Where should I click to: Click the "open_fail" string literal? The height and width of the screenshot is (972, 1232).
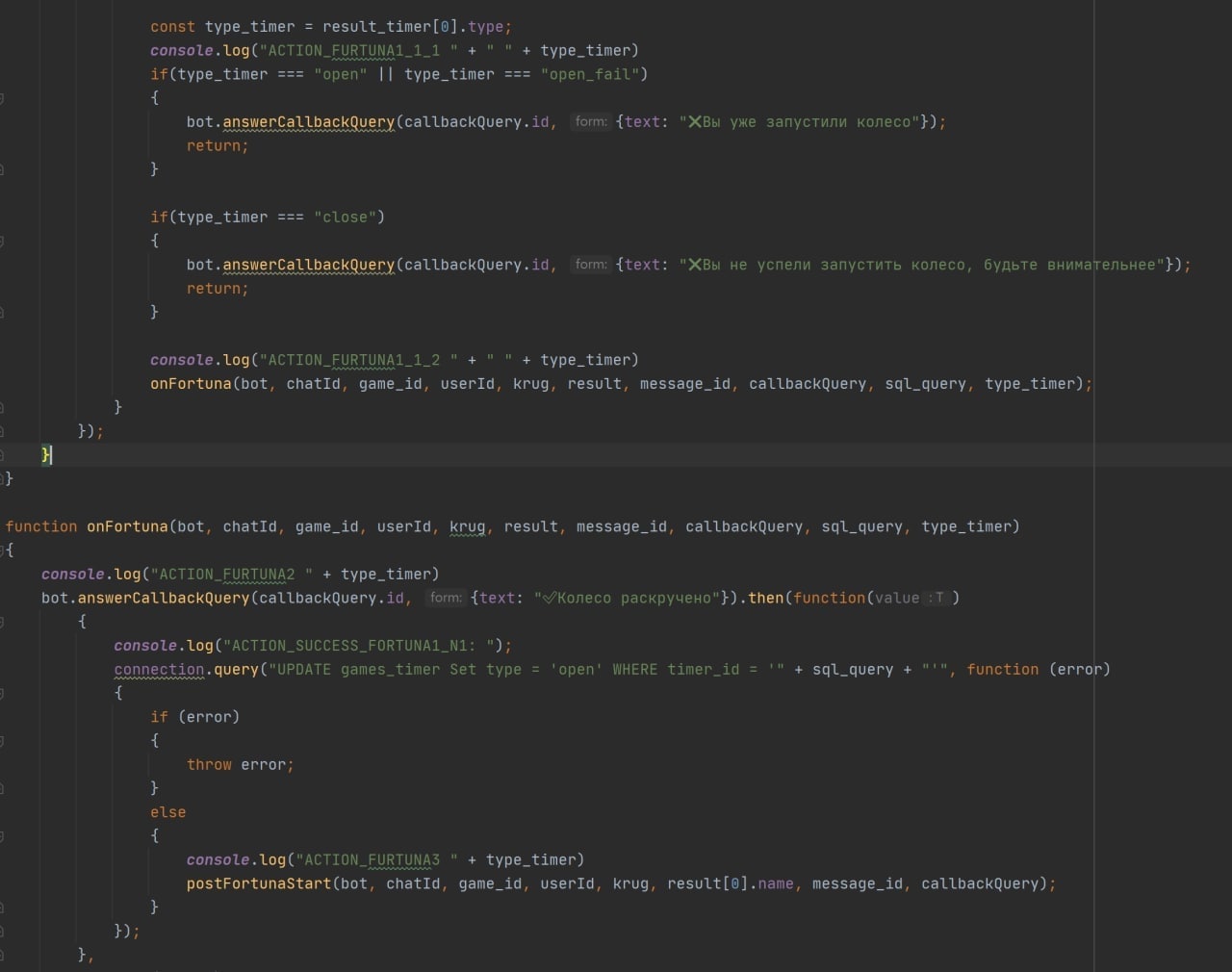pos(589,74)
